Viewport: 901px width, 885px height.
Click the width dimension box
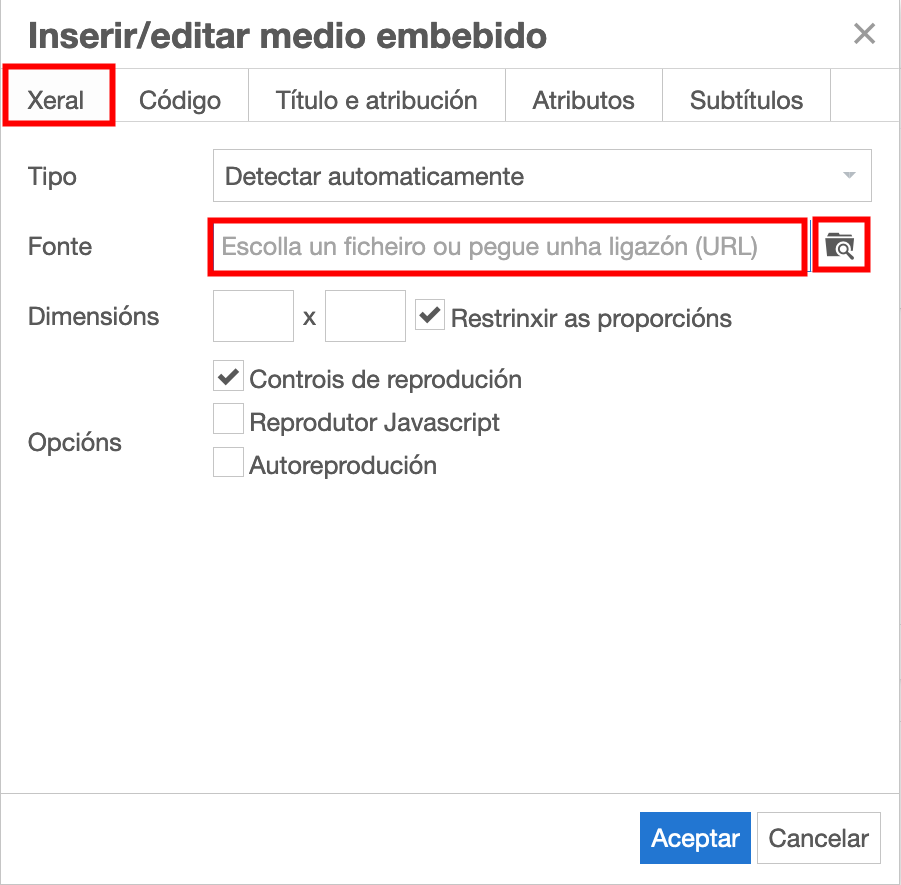[x=253, y=317]
